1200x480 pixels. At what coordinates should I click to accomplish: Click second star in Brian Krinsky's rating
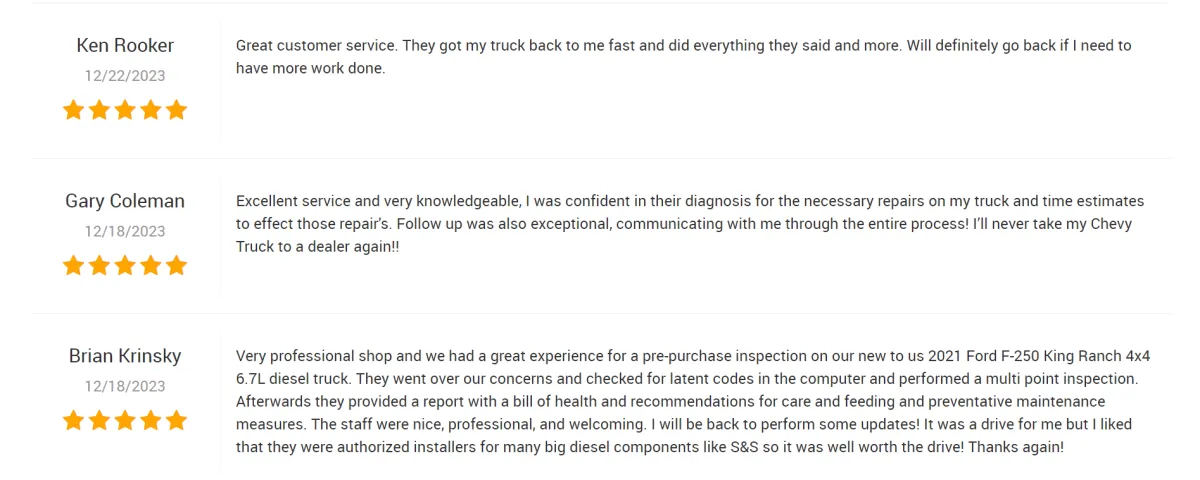(x=99, y=420)
